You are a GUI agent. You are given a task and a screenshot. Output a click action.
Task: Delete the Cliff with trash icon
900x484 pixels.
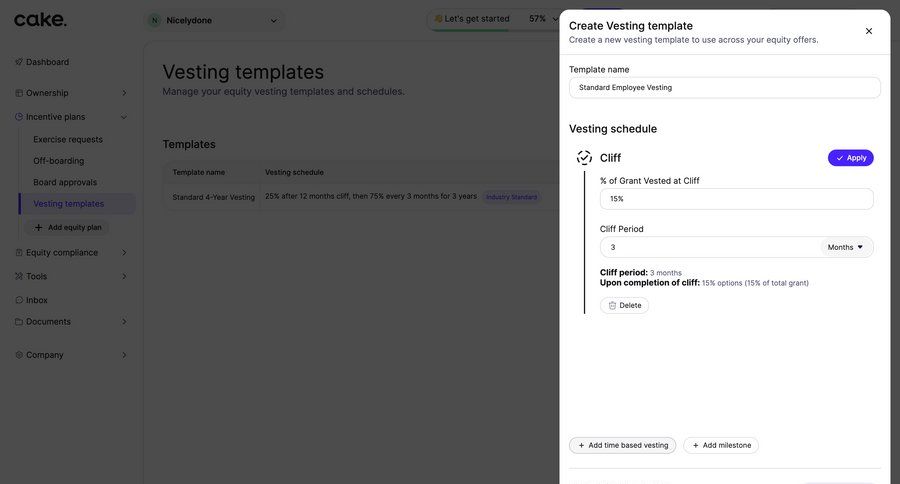click(x=624, y=306)
